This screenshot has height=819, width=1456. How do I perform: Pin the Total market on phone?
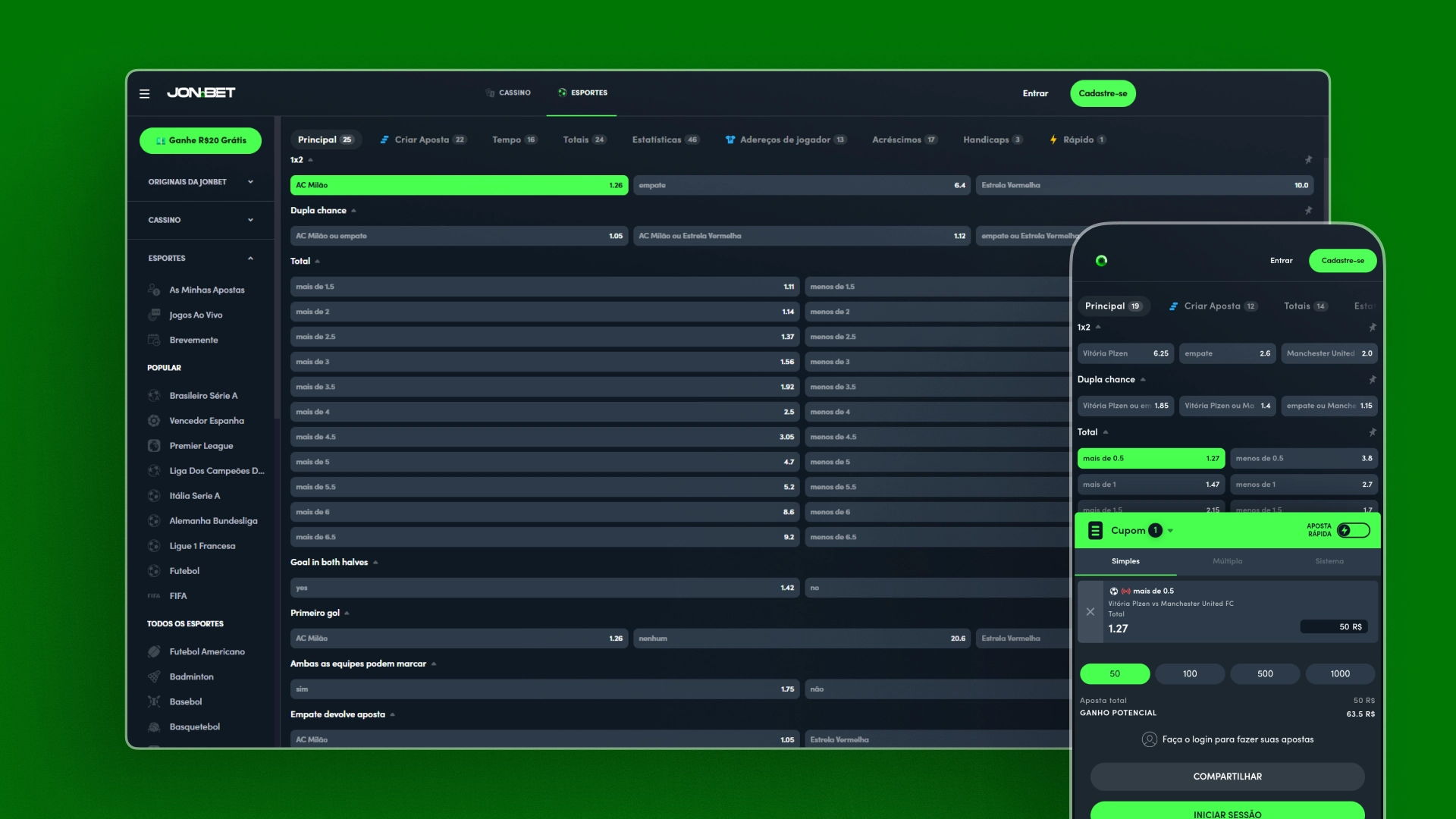[1372, 432]
